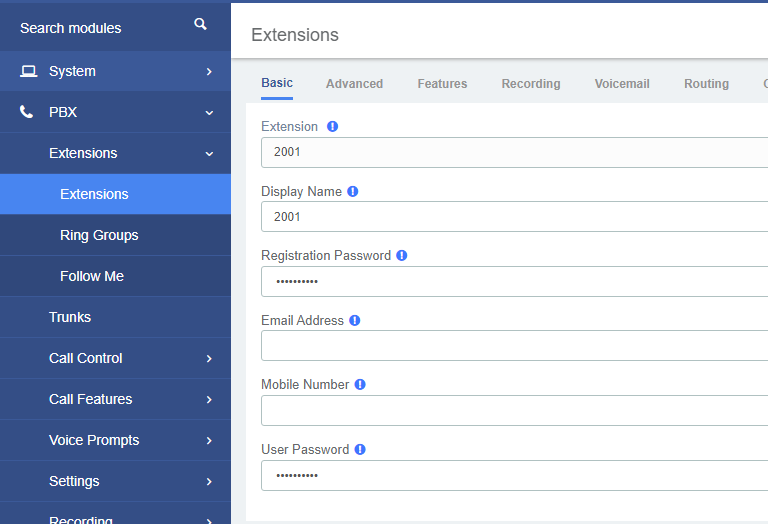Click info icon next to User Password

coord(360,450)
